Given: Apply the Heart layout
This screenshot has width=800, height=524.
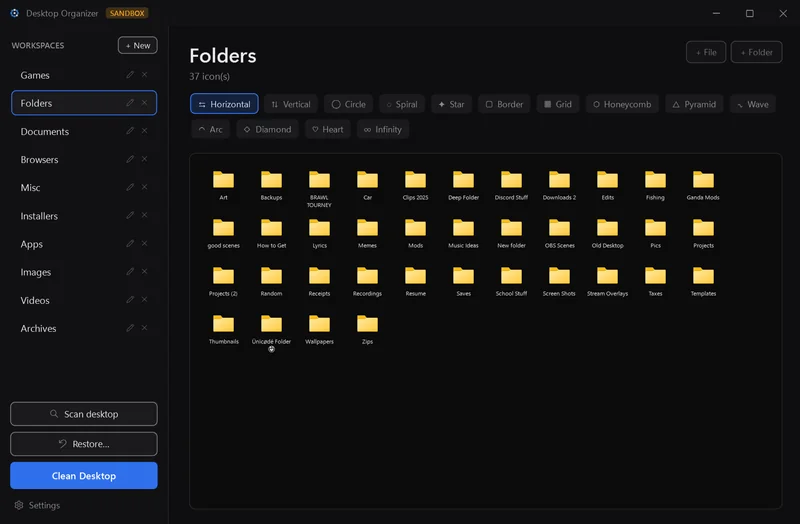Looking at the screenshot, I should point(328,129).
